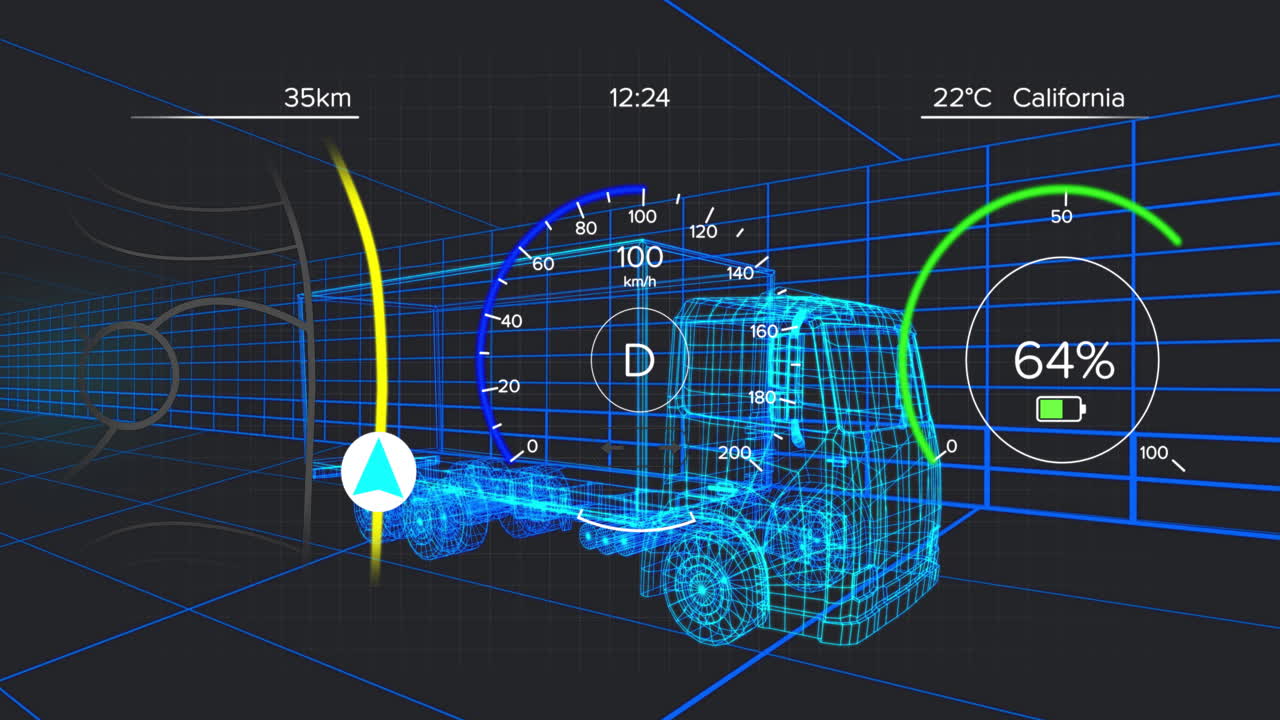Click the 20 mark on speedometer
The height and width of the screenshot is (720, 1280).
pos(509,386)
